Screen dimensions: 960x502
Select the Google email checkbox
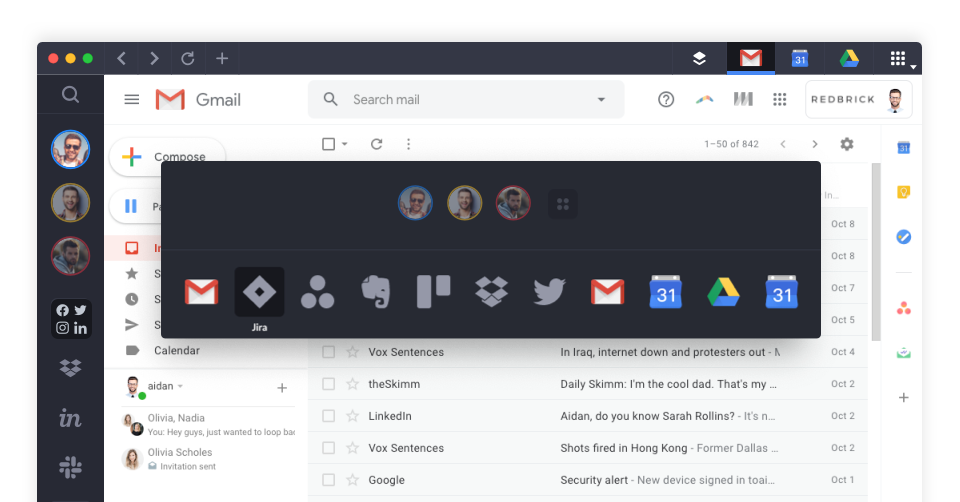coord(329,480)
